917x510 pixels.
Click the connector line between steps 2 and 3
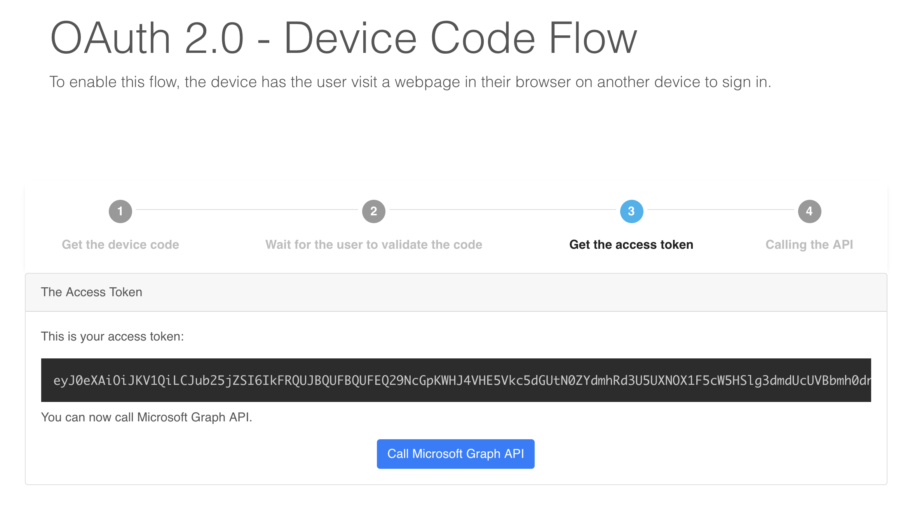[502, 209]
